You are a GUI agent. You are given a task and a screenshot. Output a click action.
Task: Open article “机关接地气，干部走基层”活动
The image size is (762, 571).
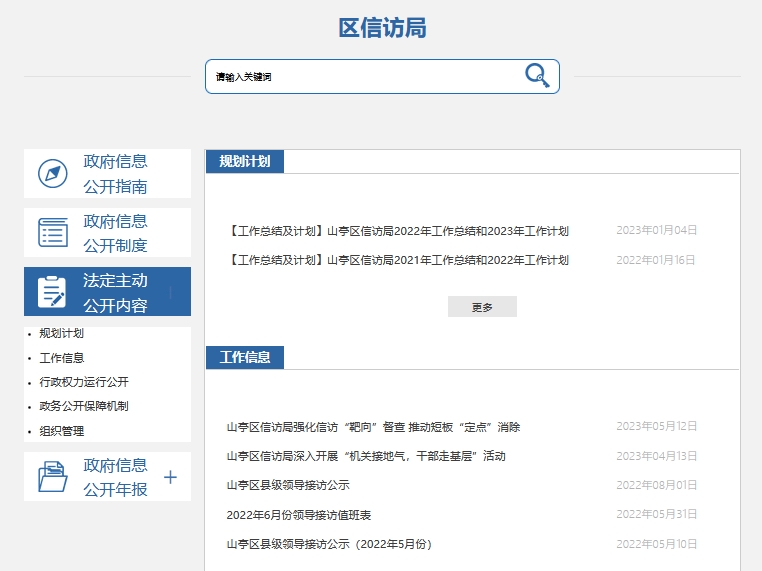point(366,456)
